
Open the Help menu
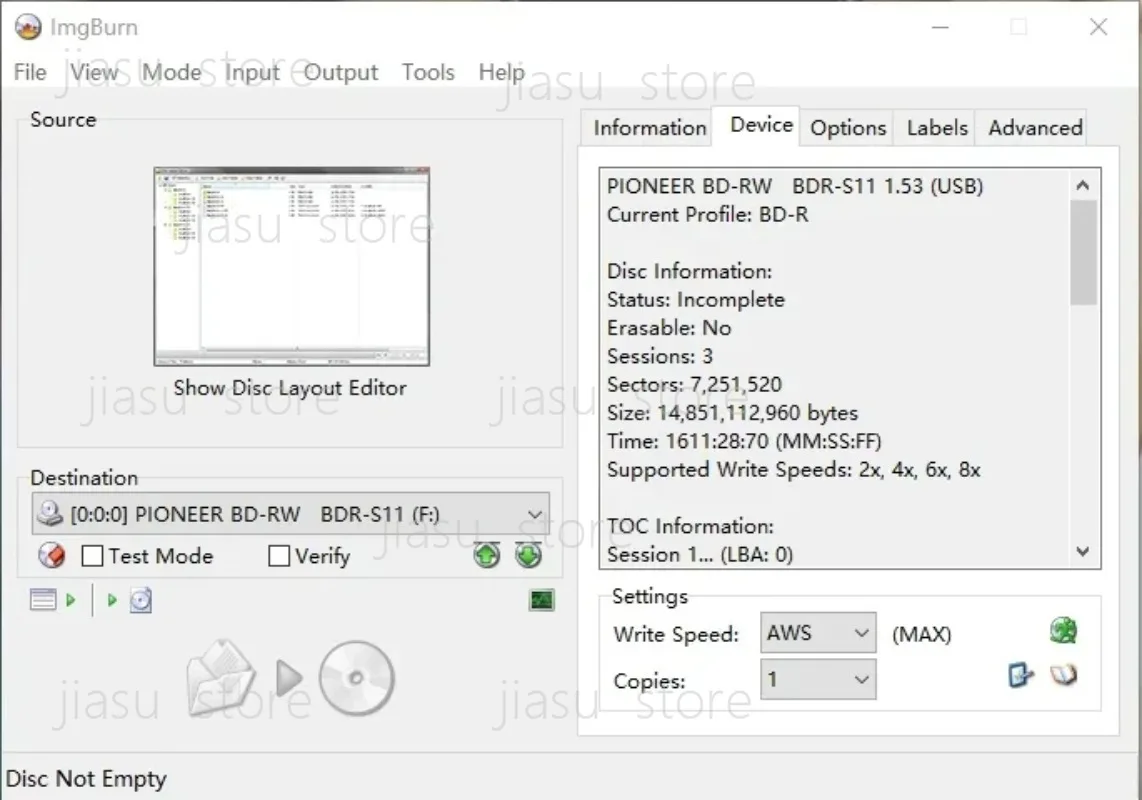point(502,72)
